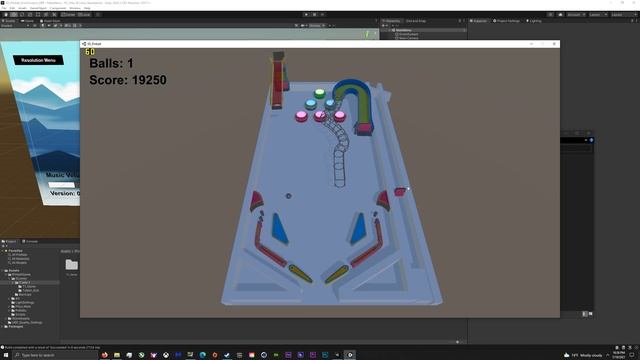
Task: Click the Play button in Unity
Action: click(x=306, y=15)
